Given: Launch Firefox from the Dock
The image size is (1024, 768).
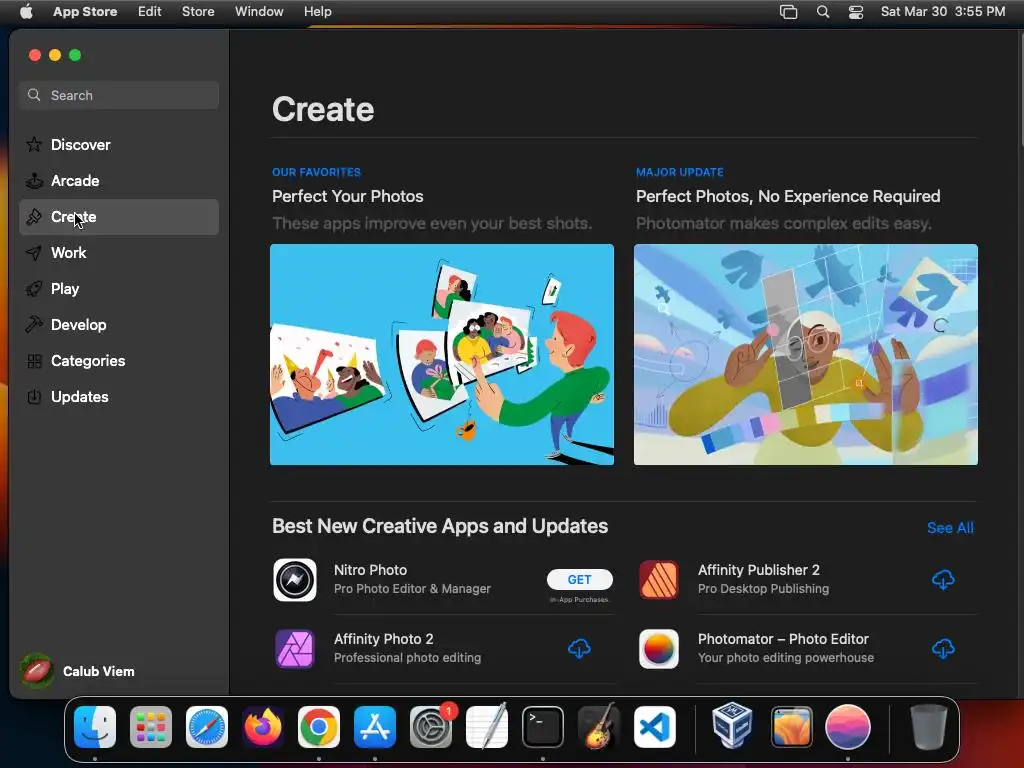Looking at the screenshot, I should coord(263,727).
